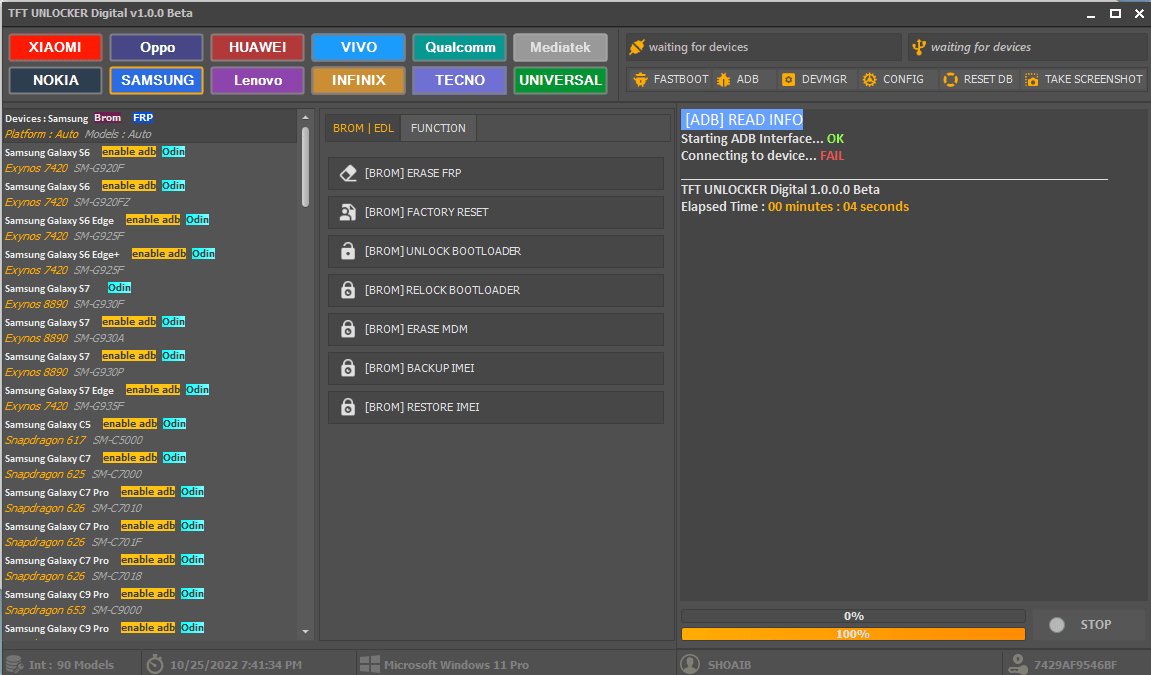Run the BROM ERASE FRP function
Image resolution: width=1151 pixels, height=675 pixels.
(495, 173)
